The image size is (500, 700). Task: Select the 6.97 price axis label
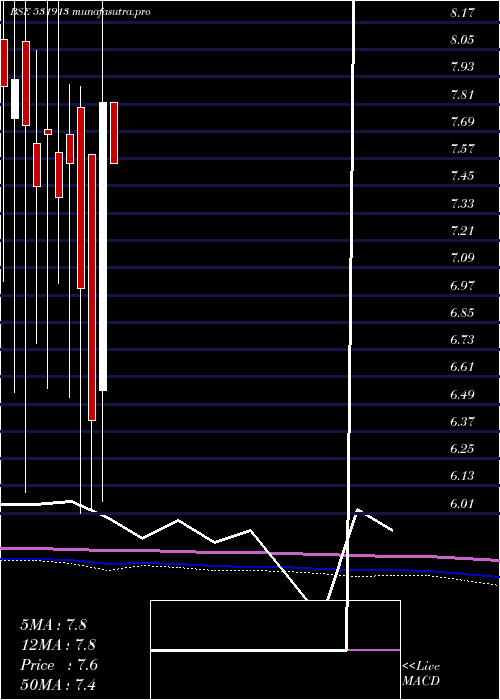462,285
